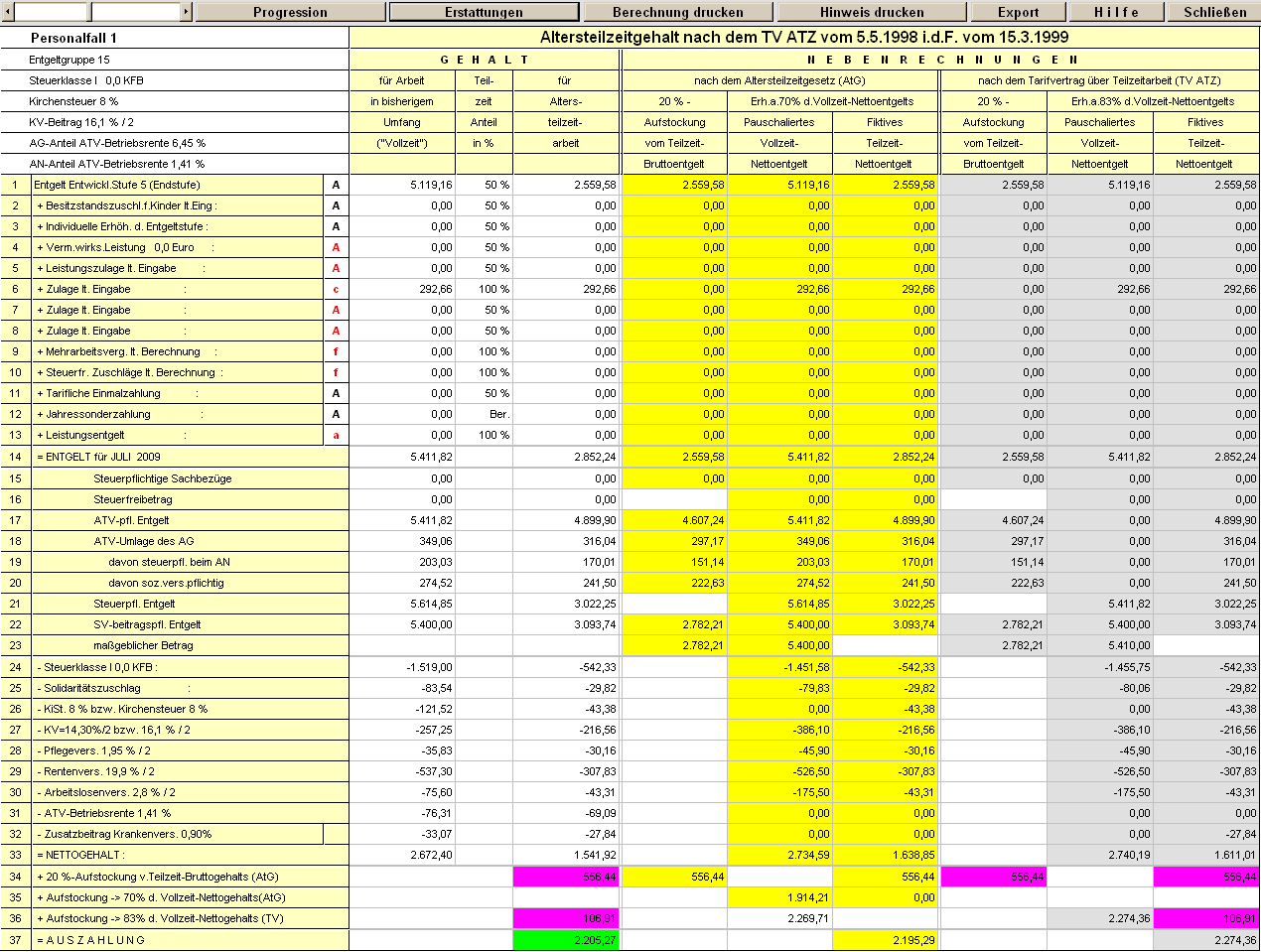This screenshot has width=1261, height=952.
Task: Click 'nach dem Tarifvertrag über Teilzeitarbeit (TV ATZ)' header
Action: coord(1099,80)
